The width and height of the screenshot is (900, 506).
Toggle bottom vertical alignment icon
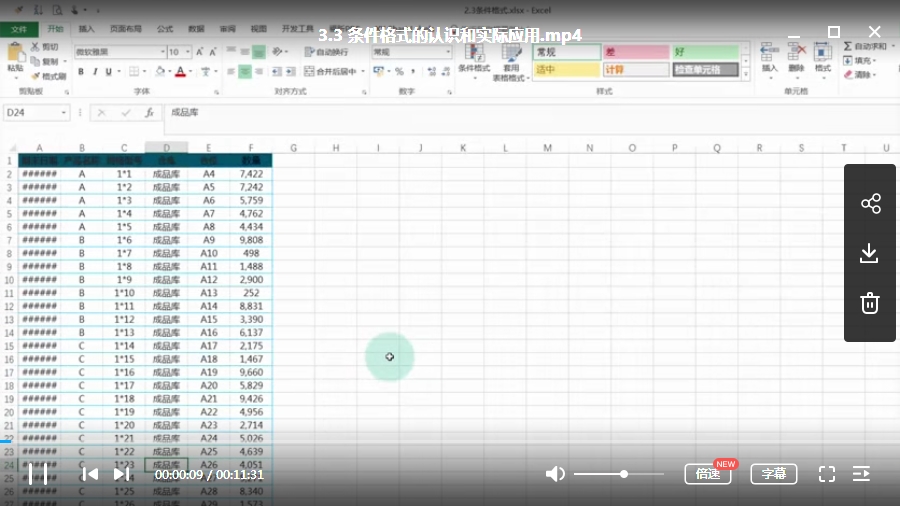tap(259, 52)
